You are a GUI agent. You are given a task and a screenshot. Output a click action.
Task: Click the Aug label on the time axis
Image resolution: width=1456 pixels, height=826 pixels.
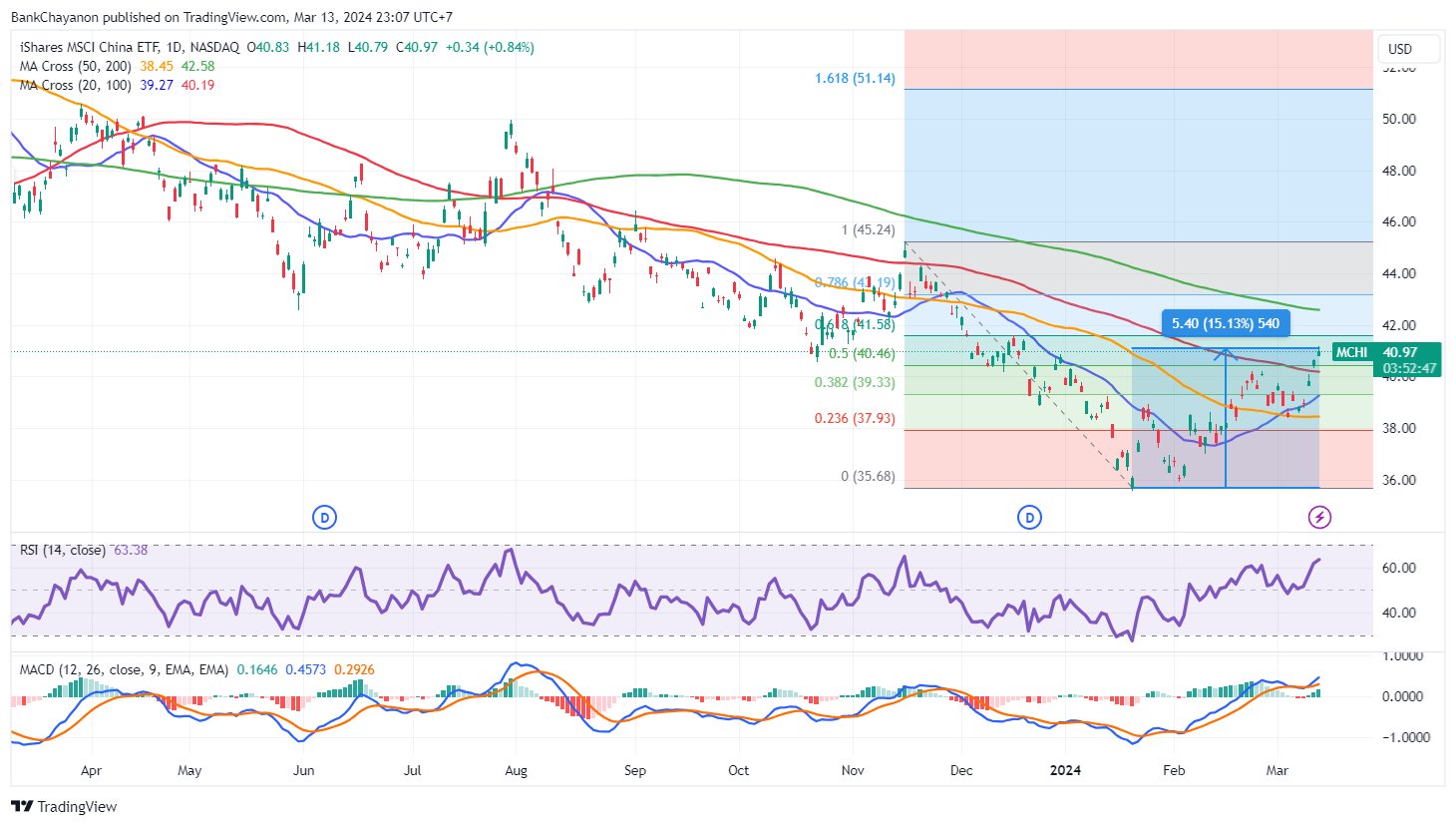(516, 770)
